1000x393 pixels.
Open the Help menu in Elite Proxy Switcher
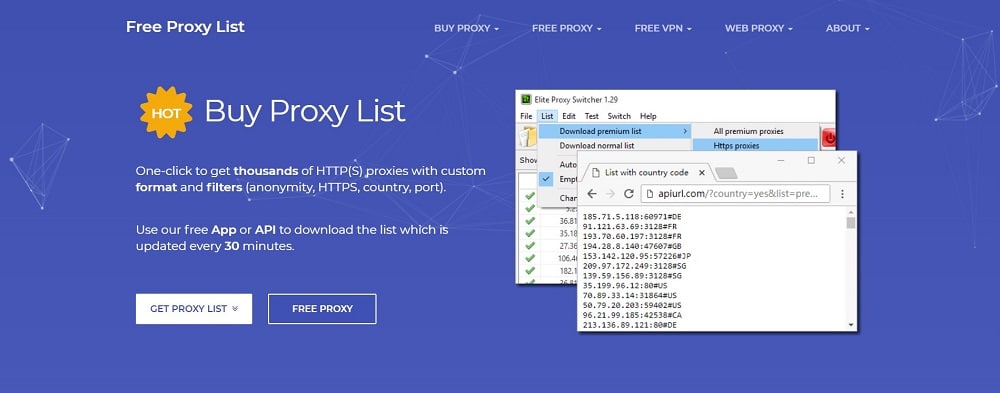click(648, 116)
